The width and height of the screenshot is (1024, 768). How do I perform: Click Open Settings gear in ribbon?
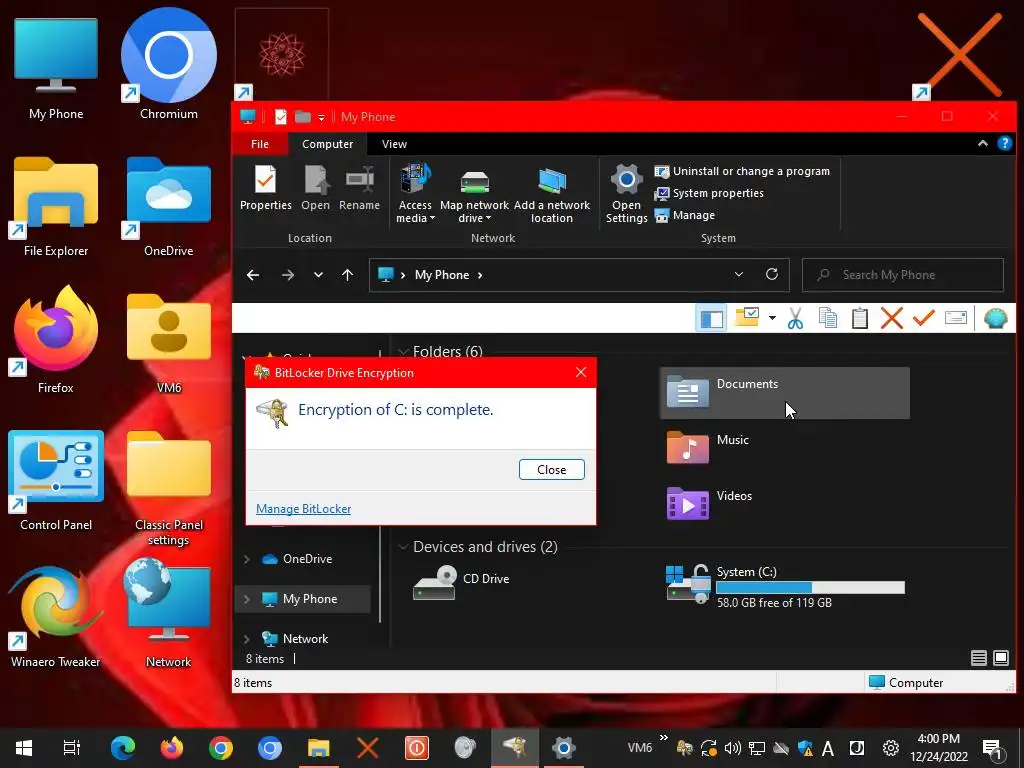point(626,194)
